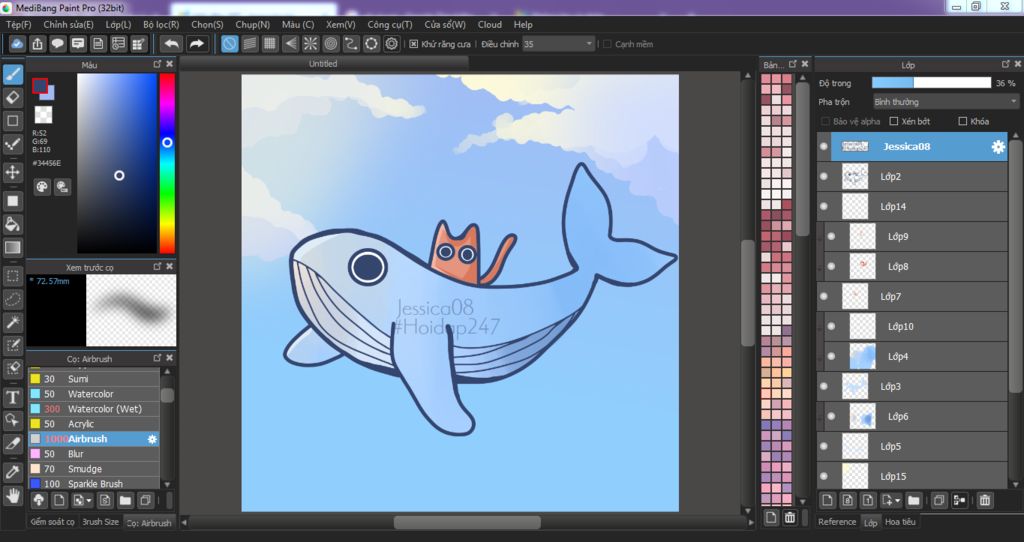
Task: Hide the Lớp14 layer
Action: [x=824, y=206]
